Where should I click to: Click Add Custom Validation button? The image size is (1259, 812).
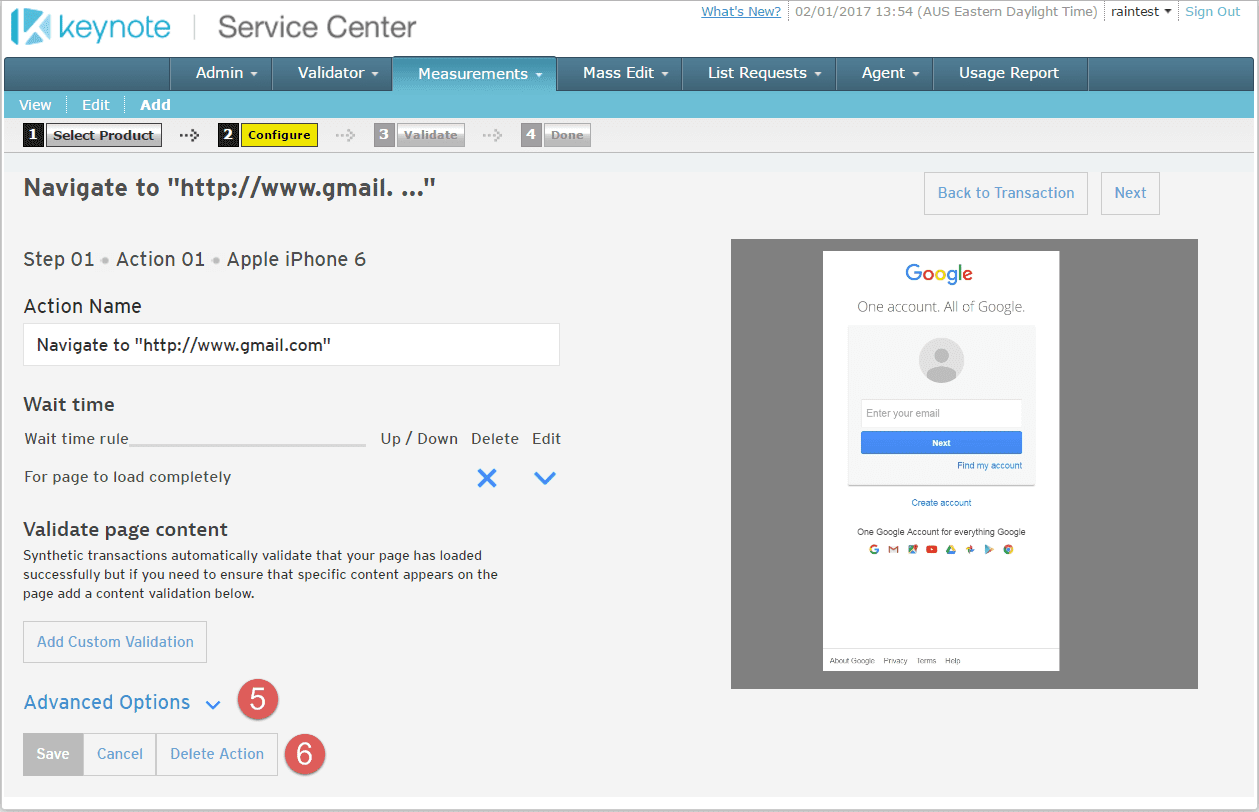[x=115, y=642]
